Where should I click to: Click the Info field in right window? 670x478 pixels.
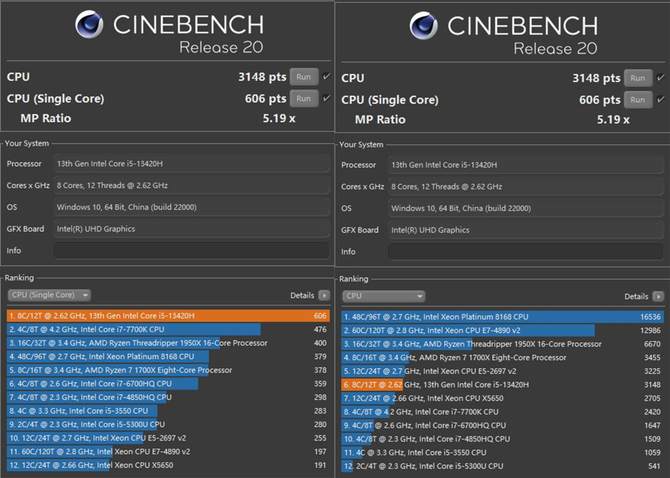coord(526,252)
